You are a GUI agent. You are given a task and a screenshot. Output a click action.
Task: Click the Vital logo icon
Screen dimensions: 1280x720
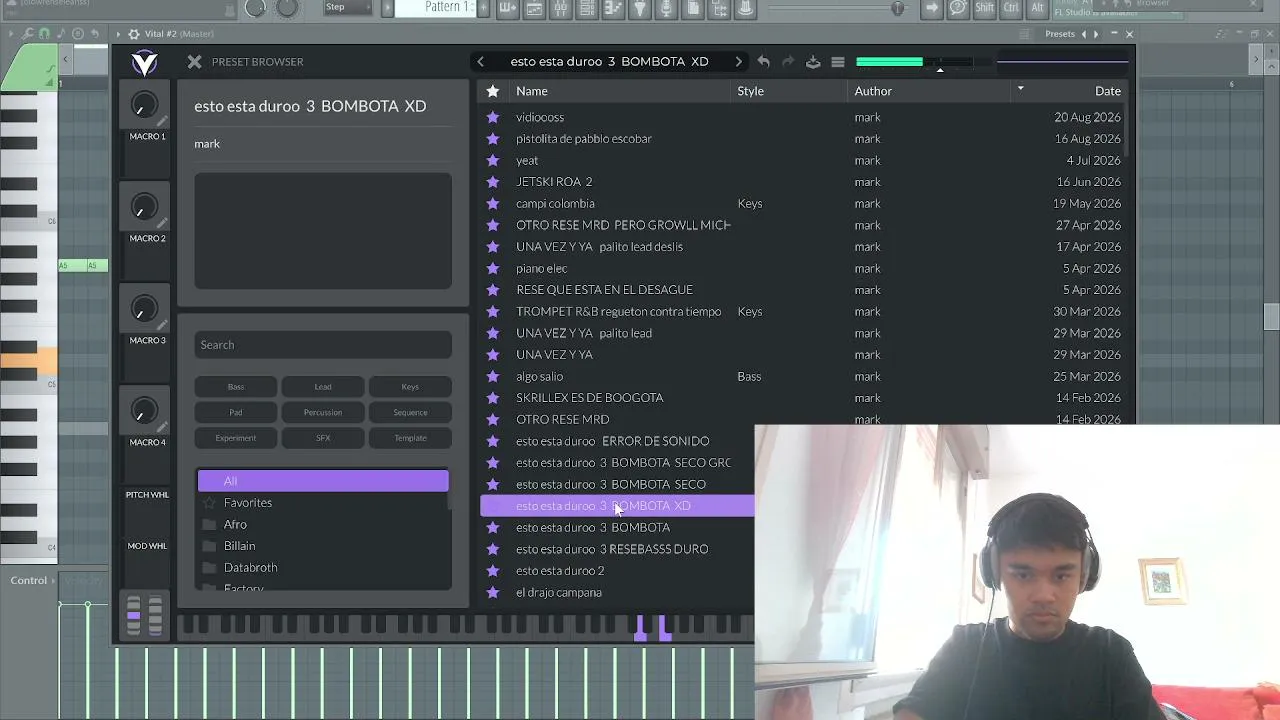click(x=144, y=62)
